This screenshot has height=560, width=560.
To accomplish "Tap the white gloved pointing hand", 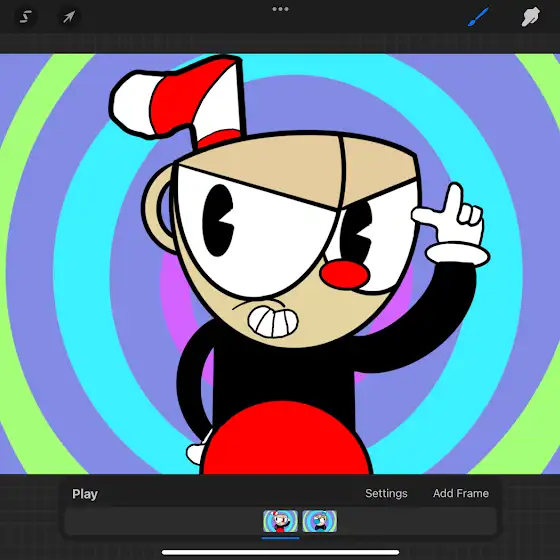I will click(451, 224).
